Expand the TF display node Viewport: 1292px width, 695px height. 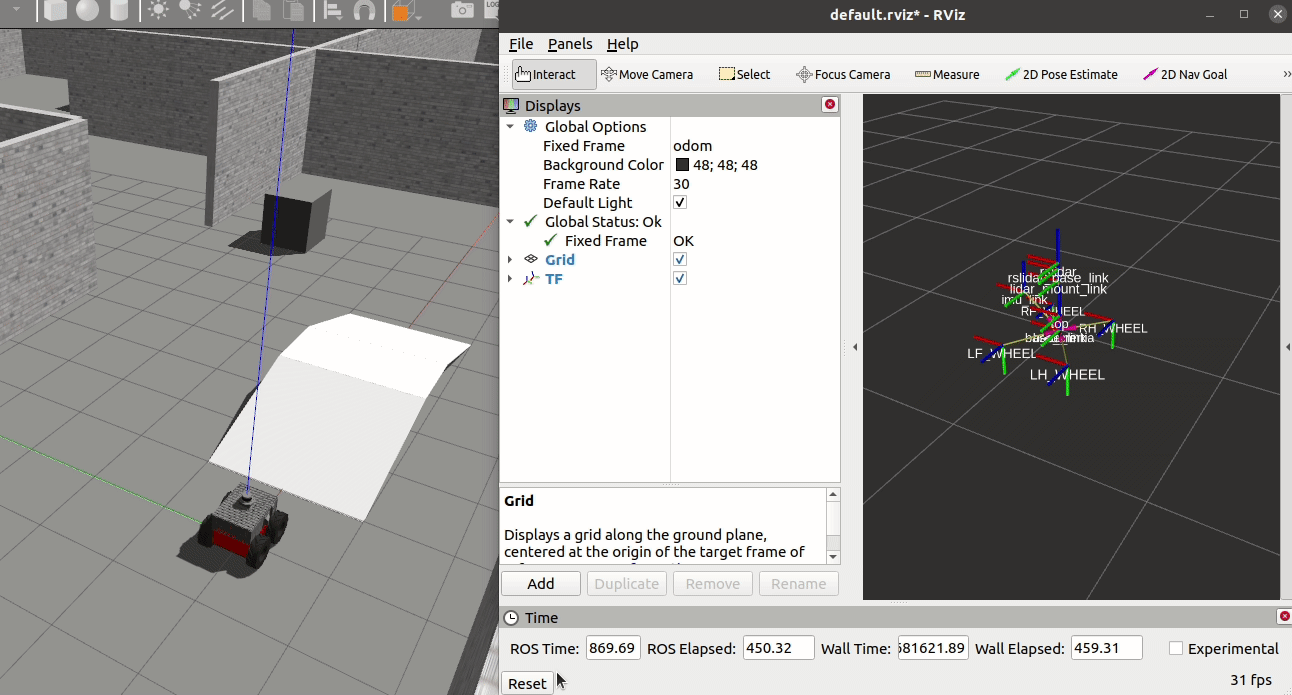(x=510, y=279)
